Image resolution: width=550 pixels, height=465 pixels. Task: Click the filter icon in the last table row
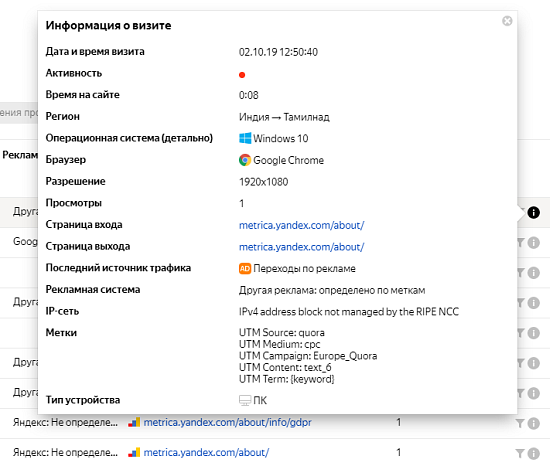tap(521, 453)
